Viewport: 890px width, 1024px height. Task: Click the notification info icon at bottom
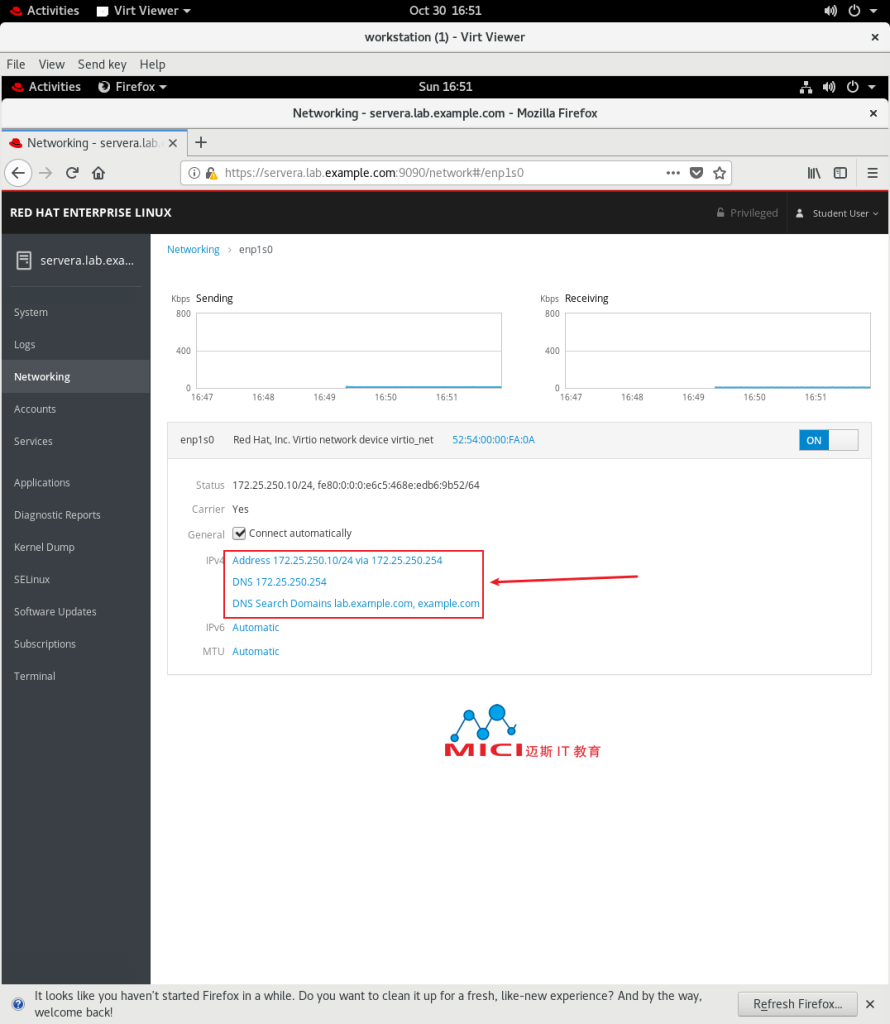coord(18,1004)
